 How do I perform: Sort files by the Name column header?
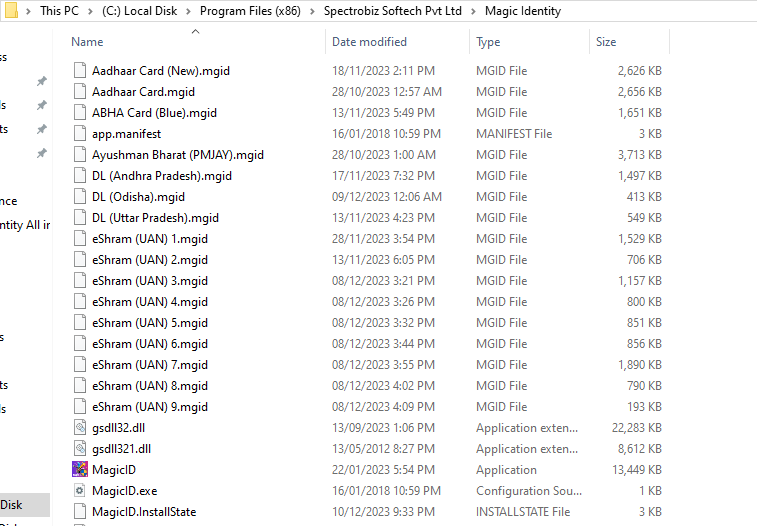point(88,42)
